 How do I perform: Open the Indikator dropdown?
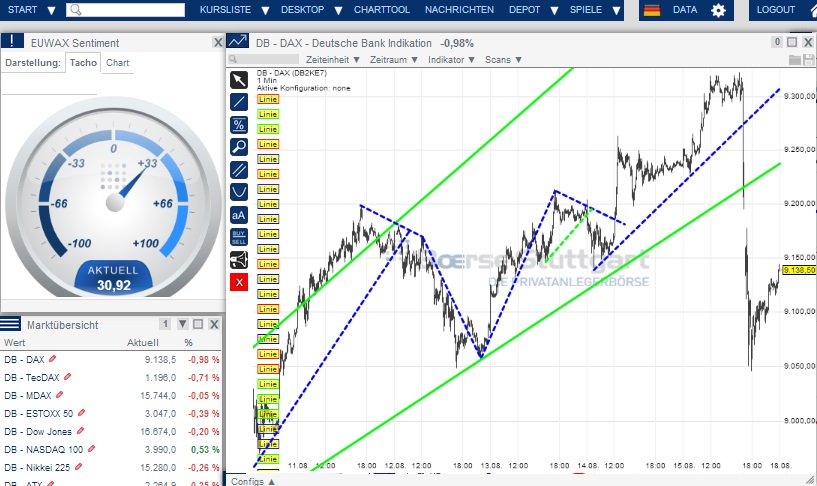451,60
